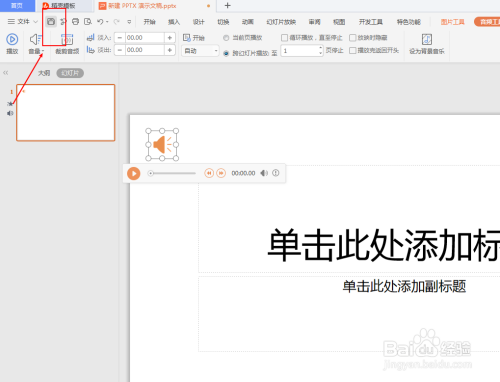The width and height of the screenshot is (500, 382).
Task: Expand the arrow beside 文件 menu
Action: click(x=35, y=22)
